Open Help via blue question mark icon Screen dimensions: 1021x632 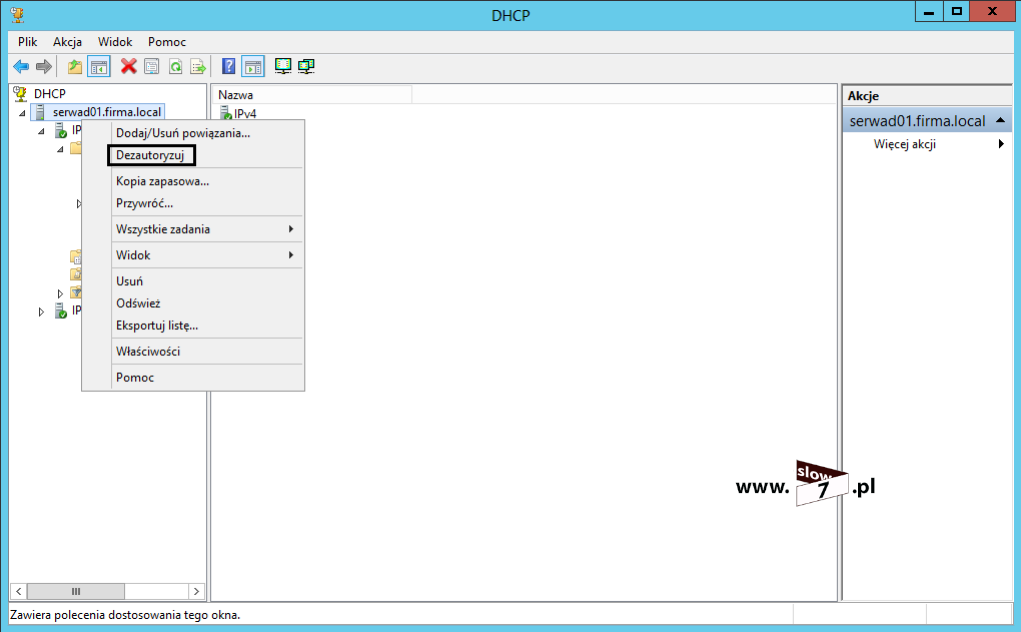point(229,67)
